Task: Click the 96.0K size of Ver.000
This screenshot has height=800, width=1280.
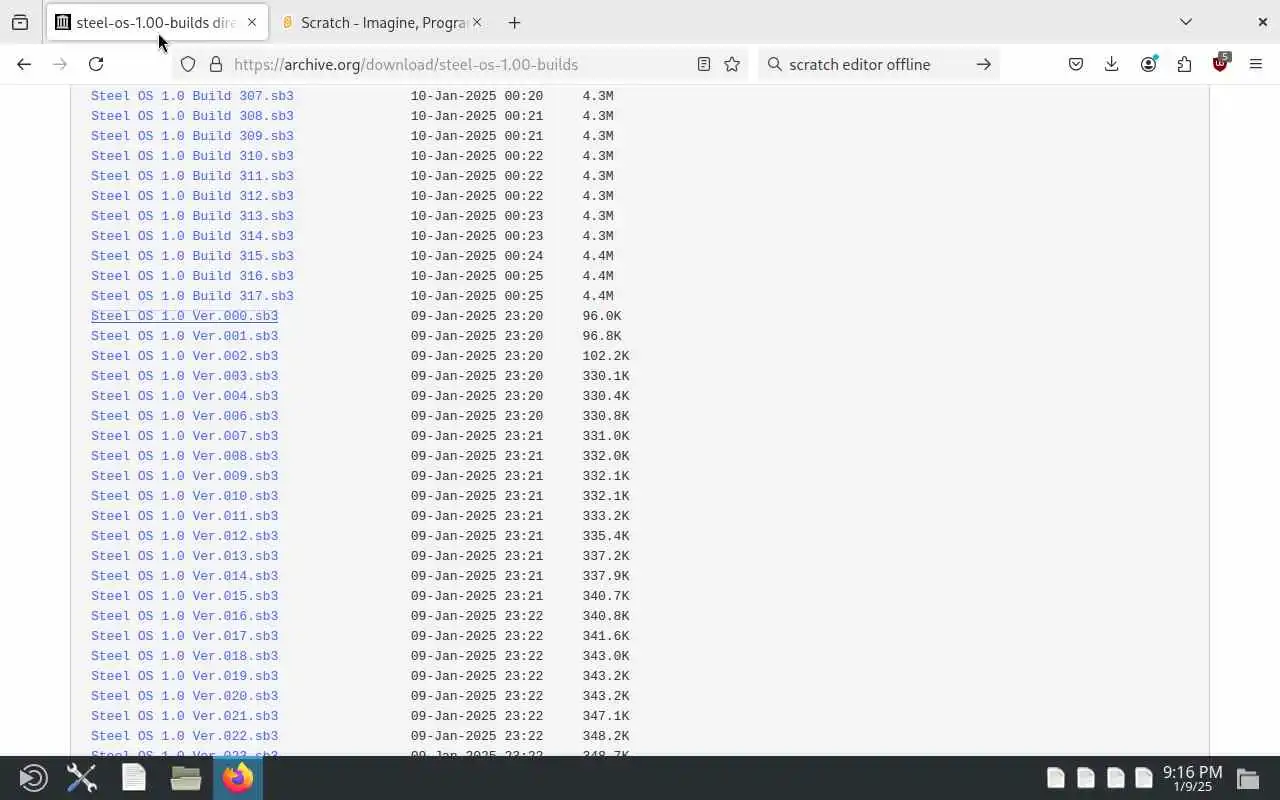Action: click(x=602, y=316)
